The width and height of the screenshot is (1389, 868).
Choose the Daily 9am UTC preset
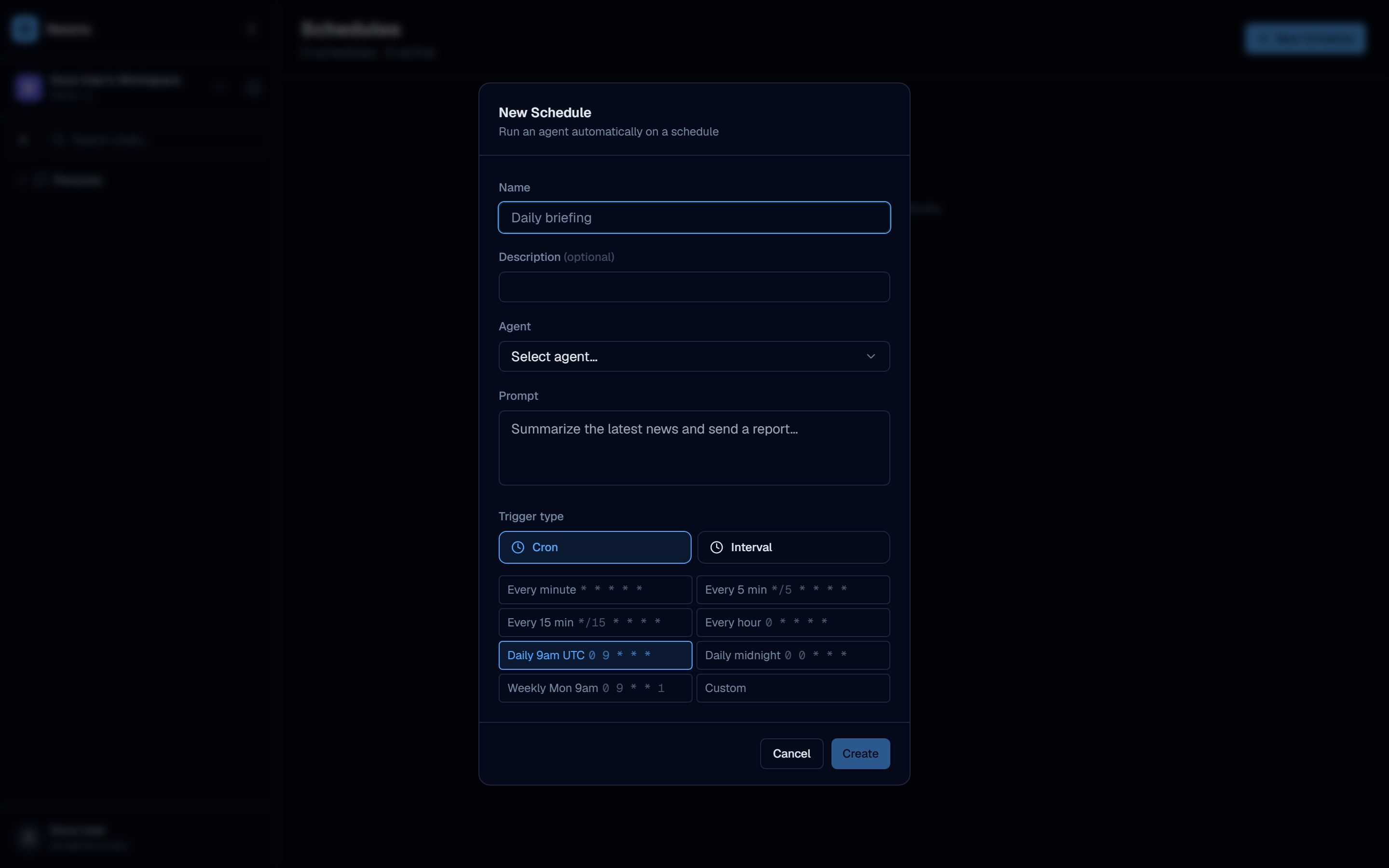click(595, 655)
